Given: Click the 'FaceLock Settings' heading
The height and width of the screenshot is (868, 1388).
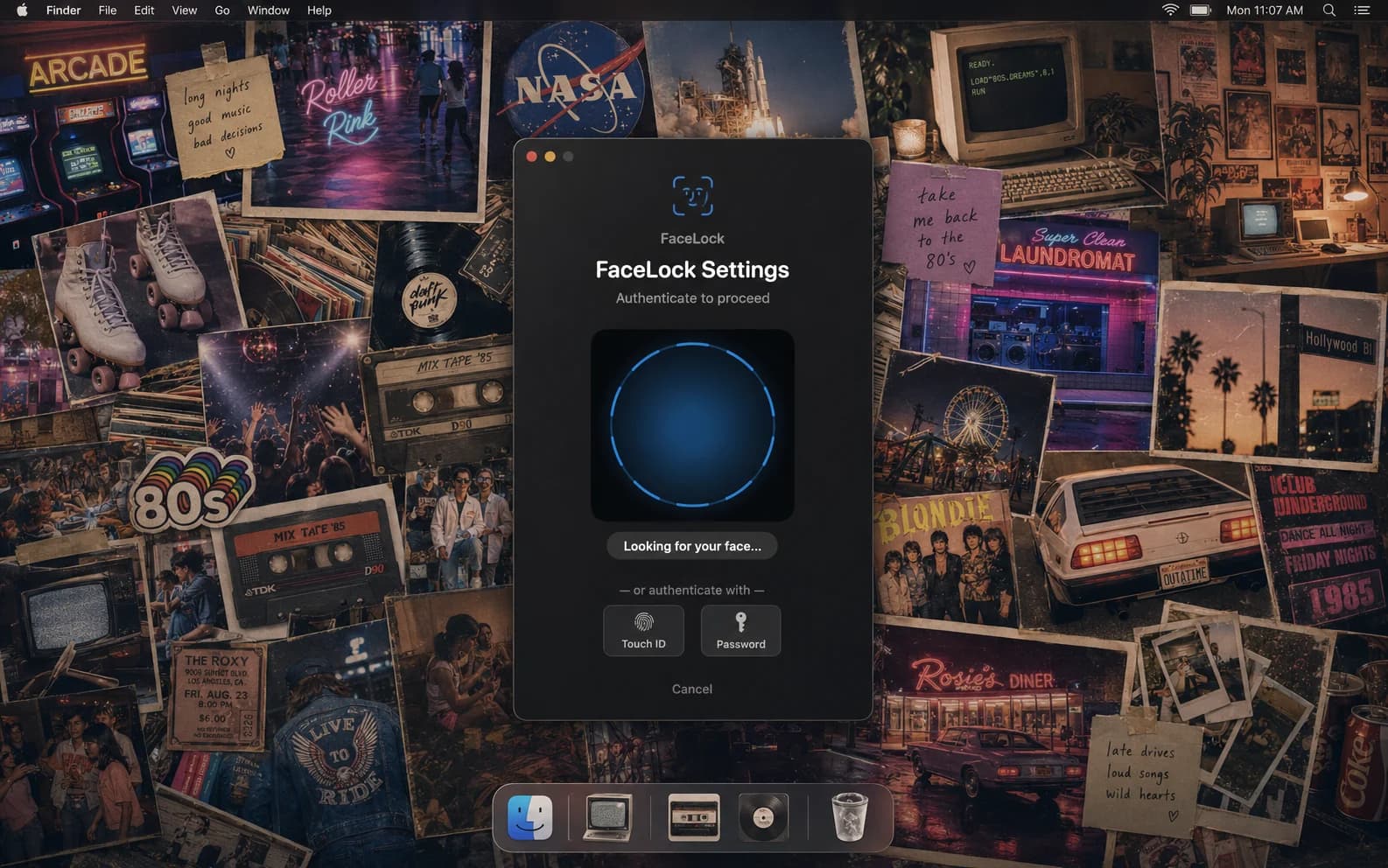Looking at the screenshot, I should click(x=692, y=269).
